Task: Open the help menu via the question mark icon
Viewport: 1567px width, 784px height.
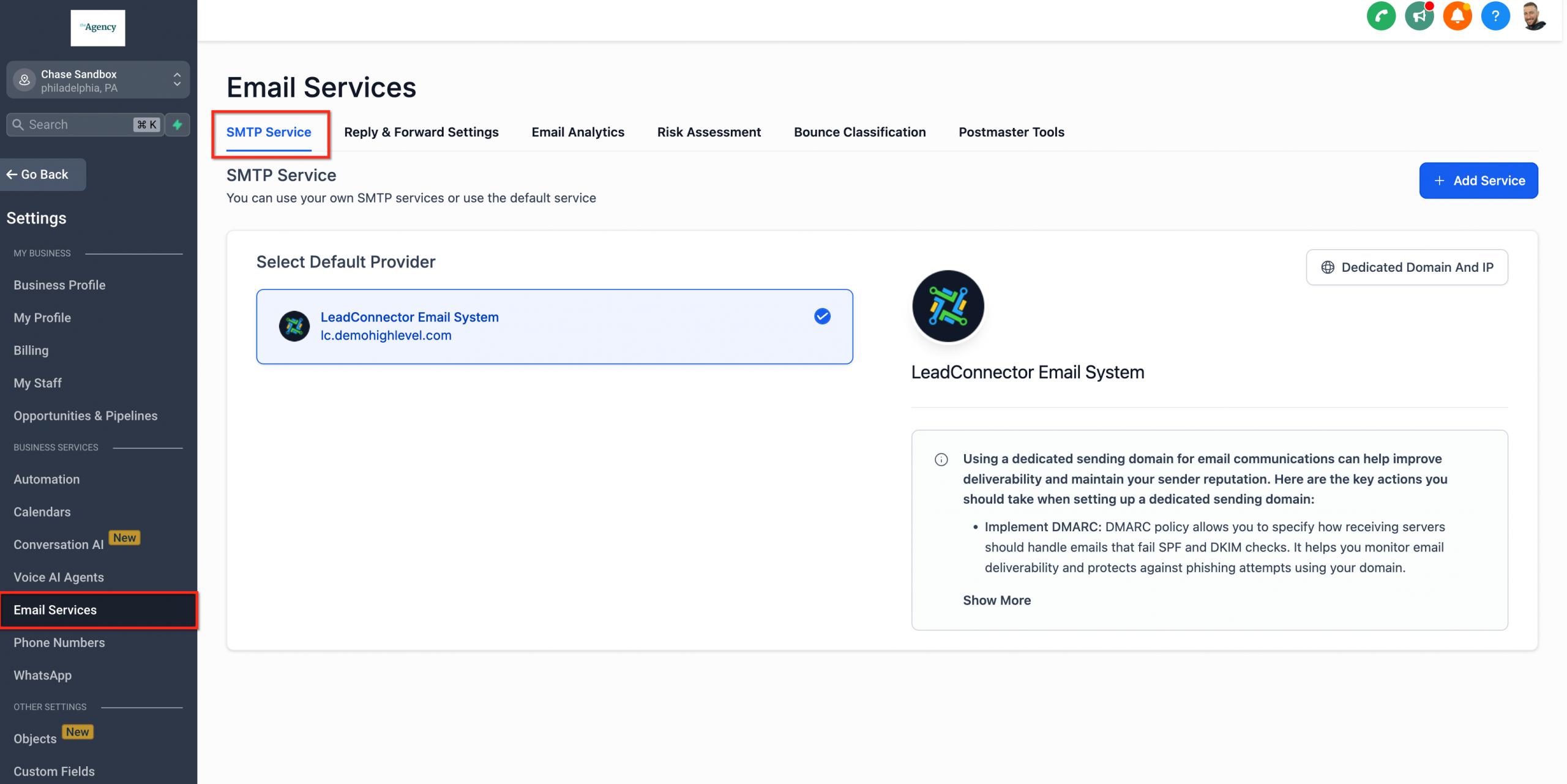Action: [x=1496, y=15]
